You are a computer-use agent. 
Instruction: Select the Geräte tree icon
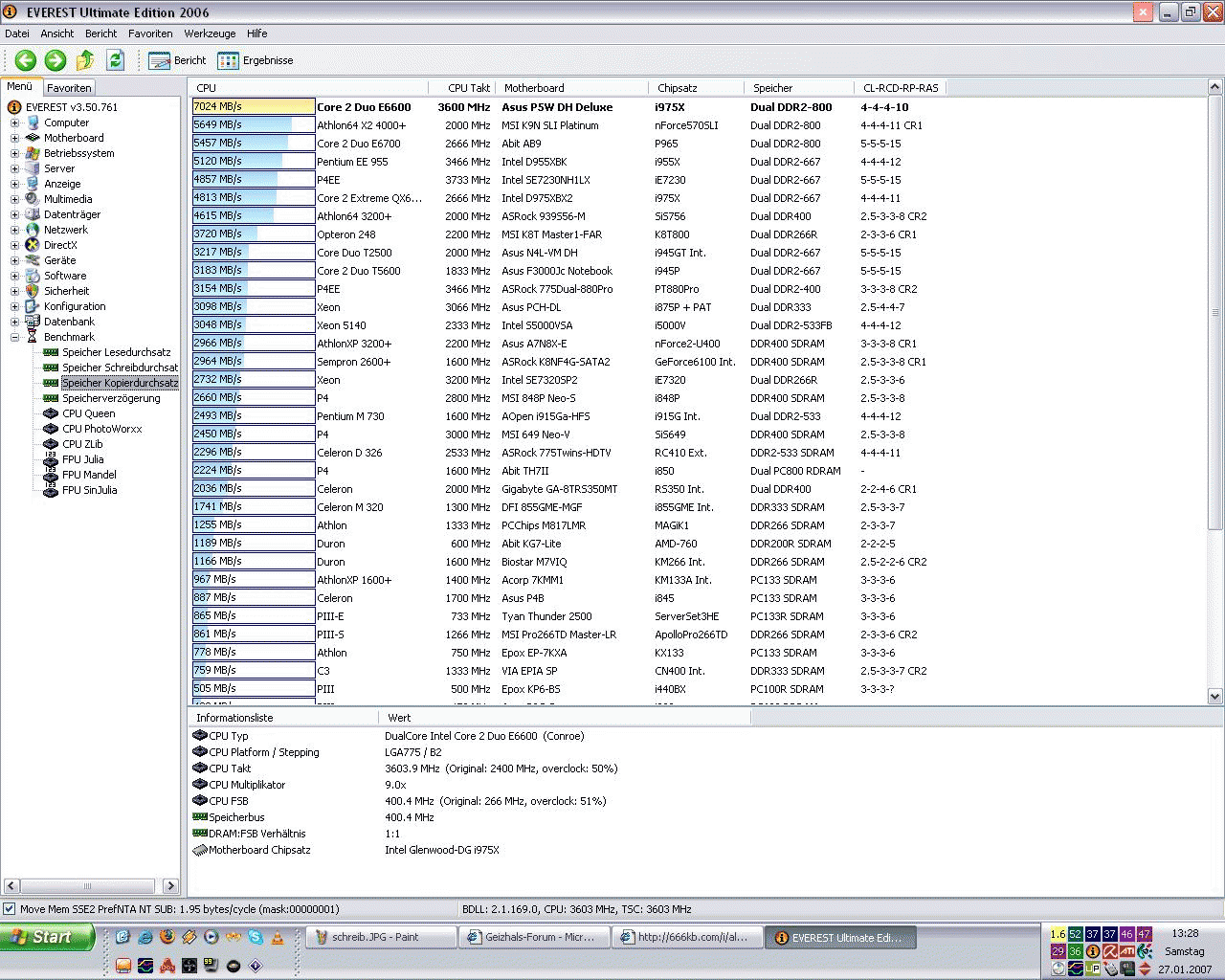33,260
